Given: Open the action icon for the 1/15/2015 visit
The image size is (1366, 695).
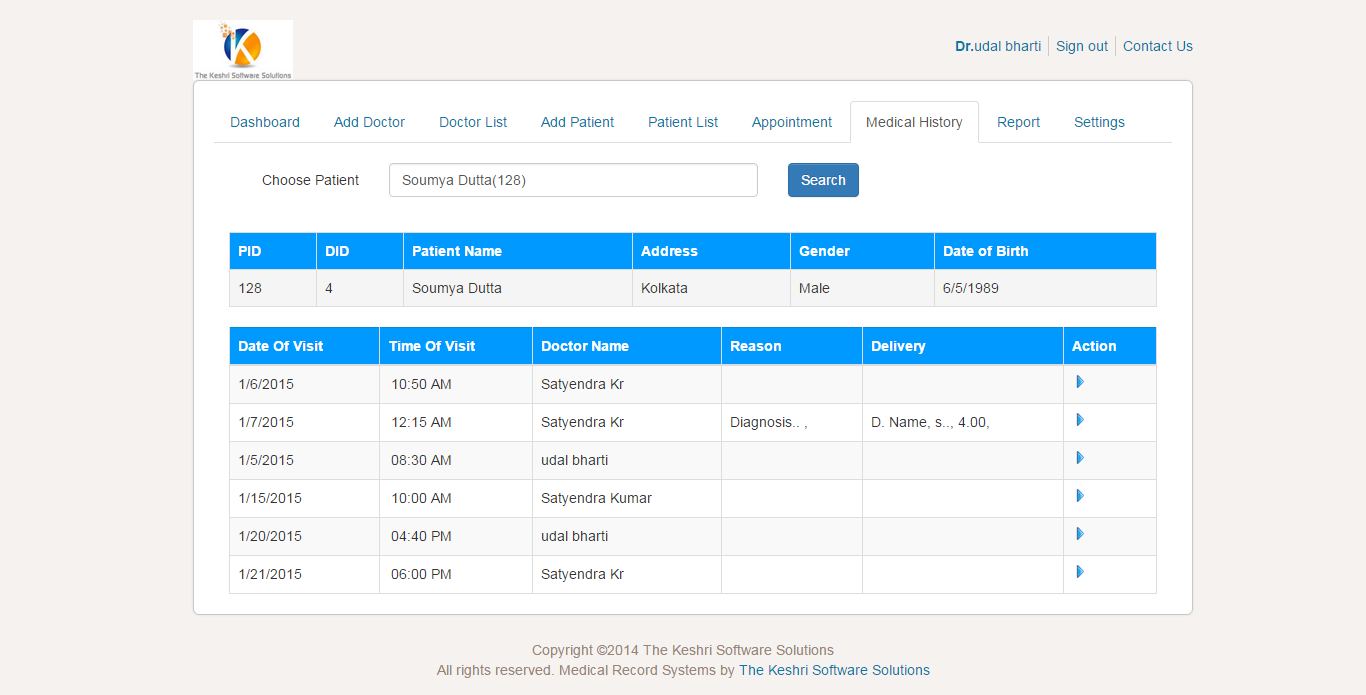Looking at the screenshot, I should (x=1079, y=496).
